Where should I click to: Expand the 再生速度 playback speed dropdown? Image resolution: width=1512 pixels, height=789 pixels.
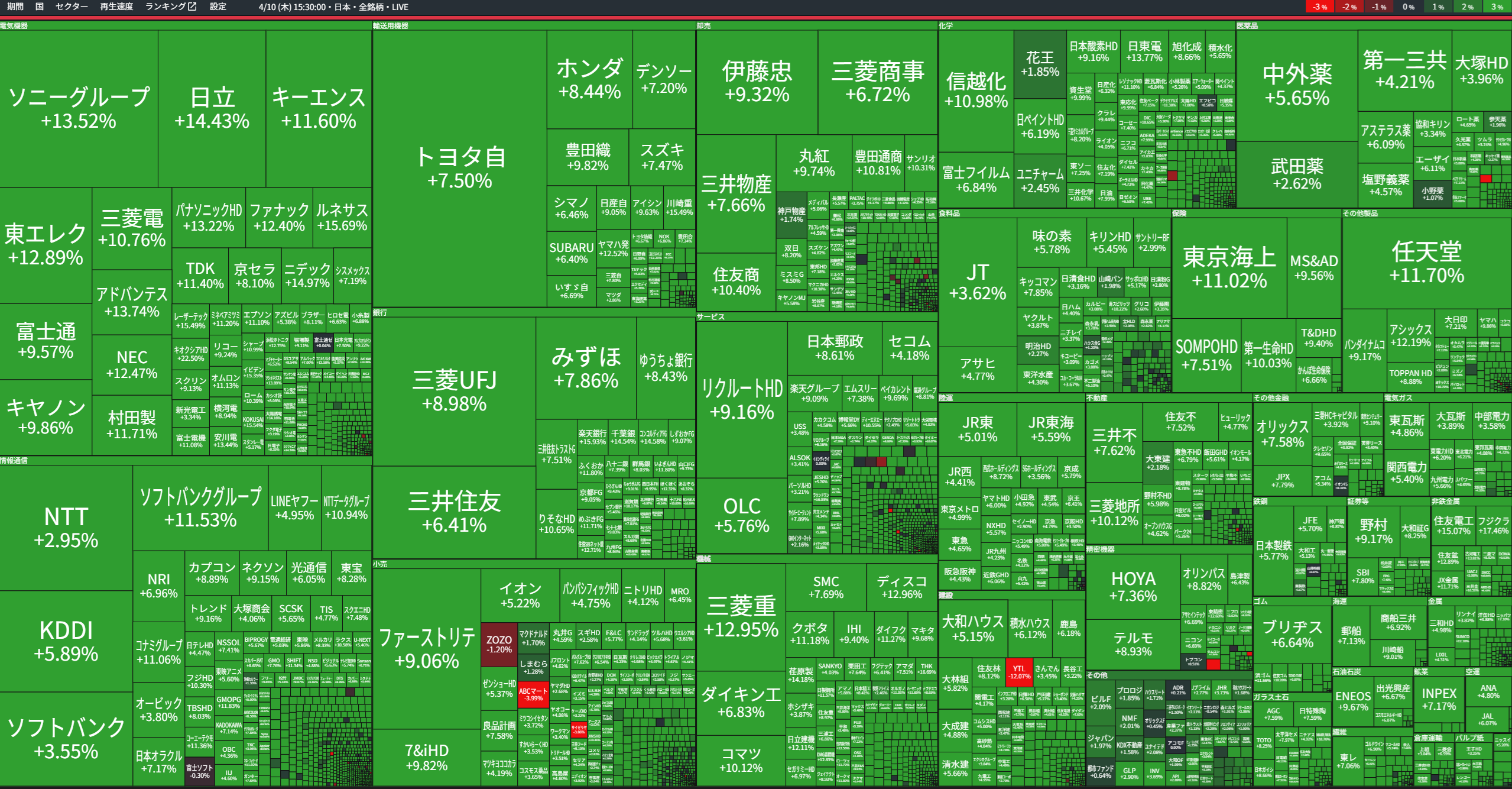click(116, 7)
